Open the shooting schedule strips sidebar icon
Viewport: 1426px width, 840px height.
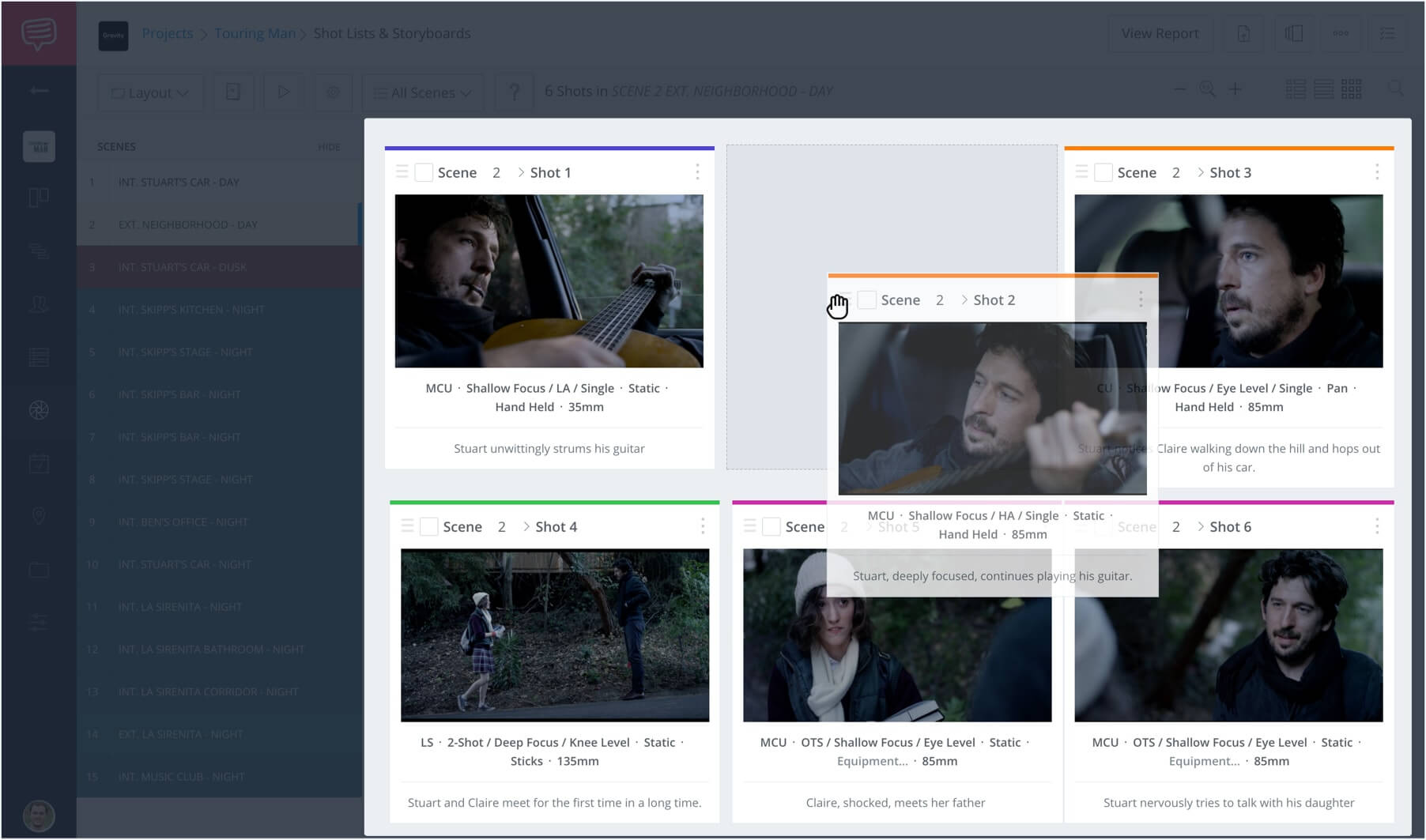[x=39, y=357]
